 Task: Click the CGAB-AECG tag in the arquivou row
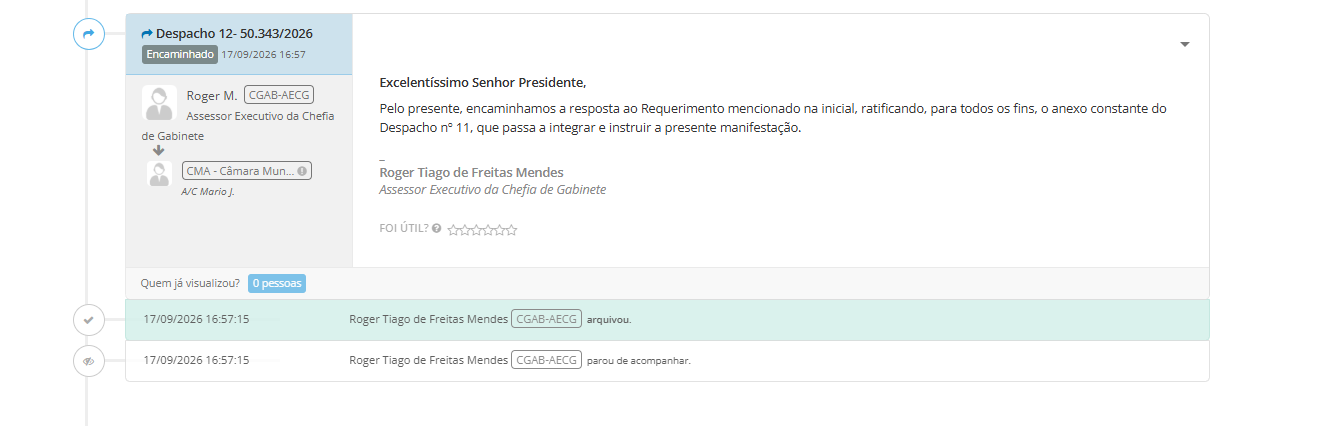[546, 320]
